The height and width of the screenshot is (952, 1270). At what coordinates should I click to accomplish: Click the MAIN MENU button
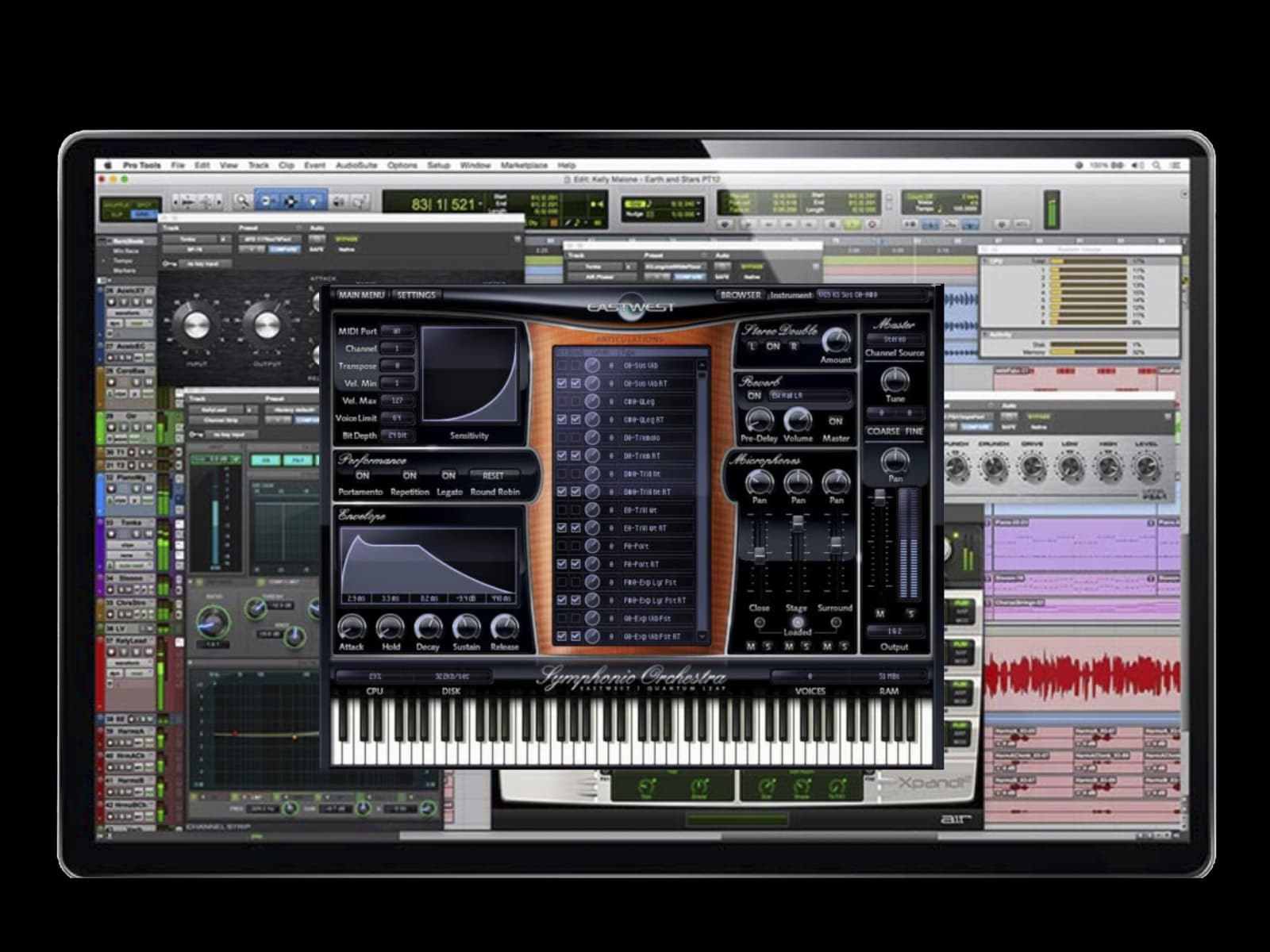point(362,294)
